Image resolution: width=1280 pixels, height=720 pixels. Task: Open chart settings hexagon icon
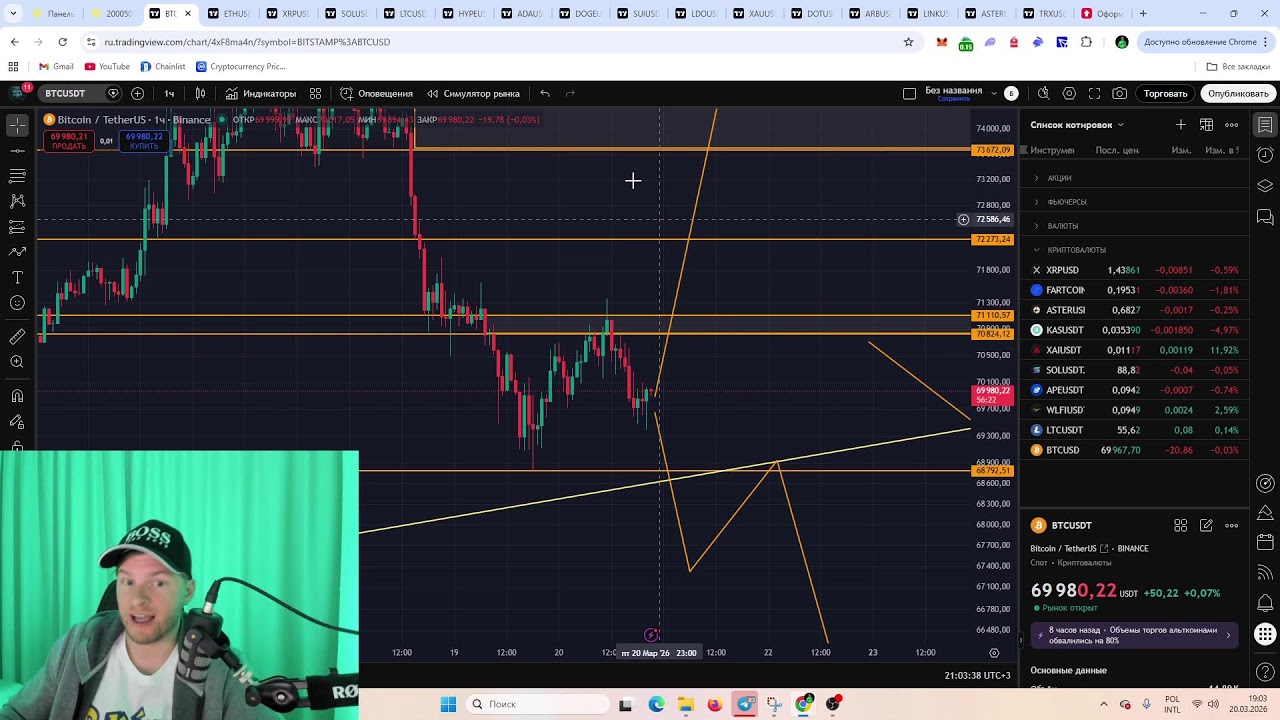(1069, 93)
